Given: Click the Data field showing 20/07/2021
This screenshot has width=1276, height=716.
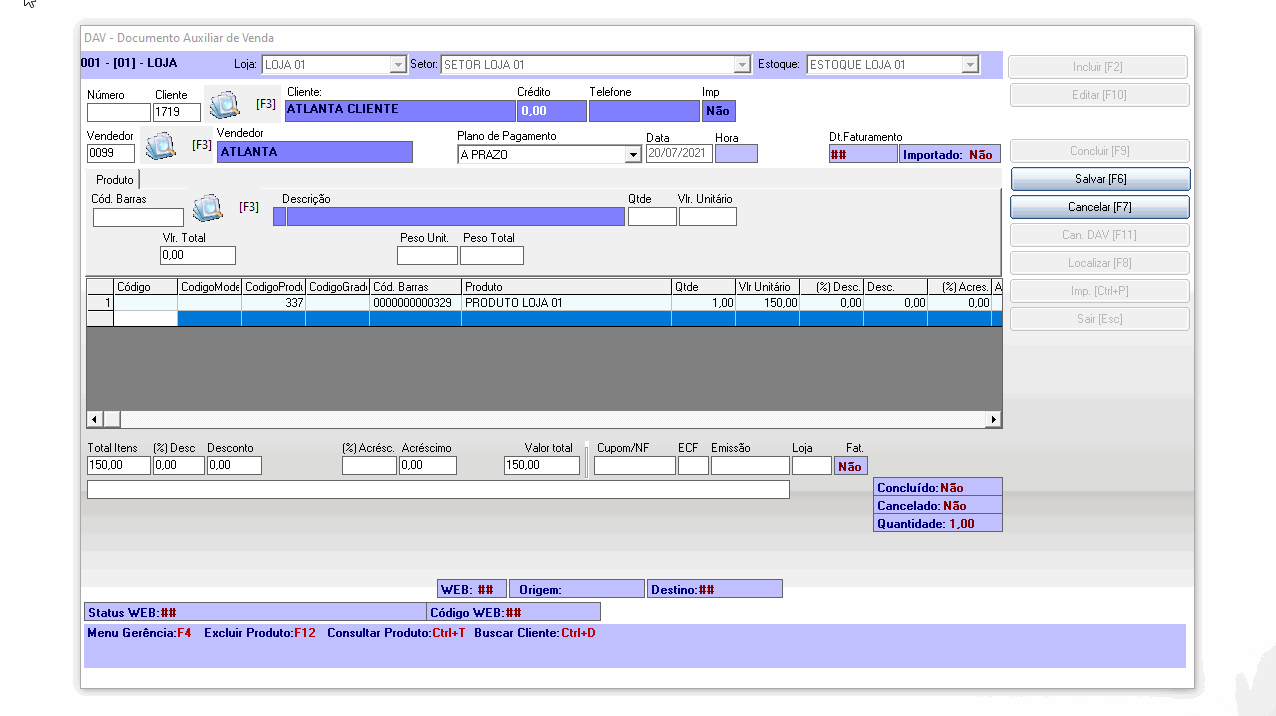Looking at the screenshot, I should (x=679, y=154).
